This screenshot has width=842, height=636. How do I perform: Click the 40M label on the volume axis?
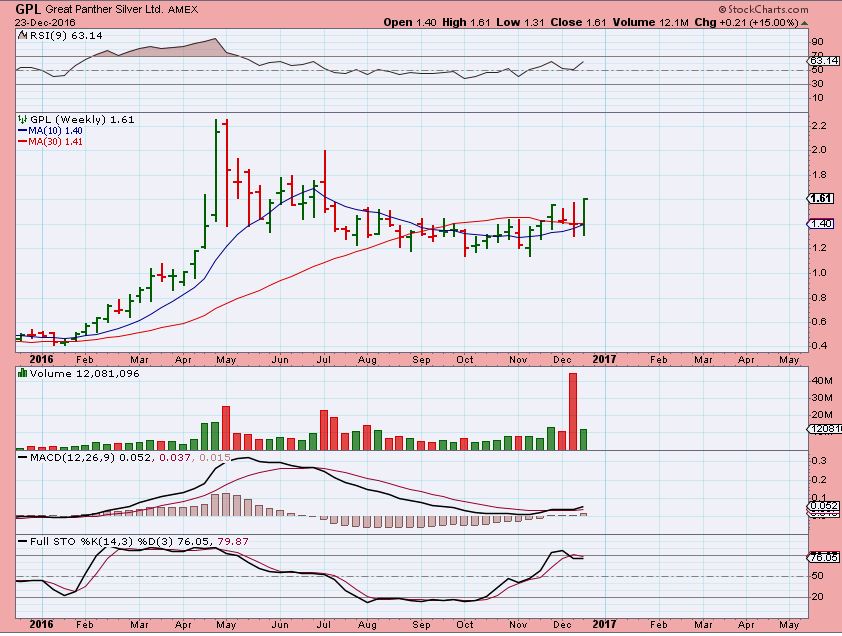(822, 380)
